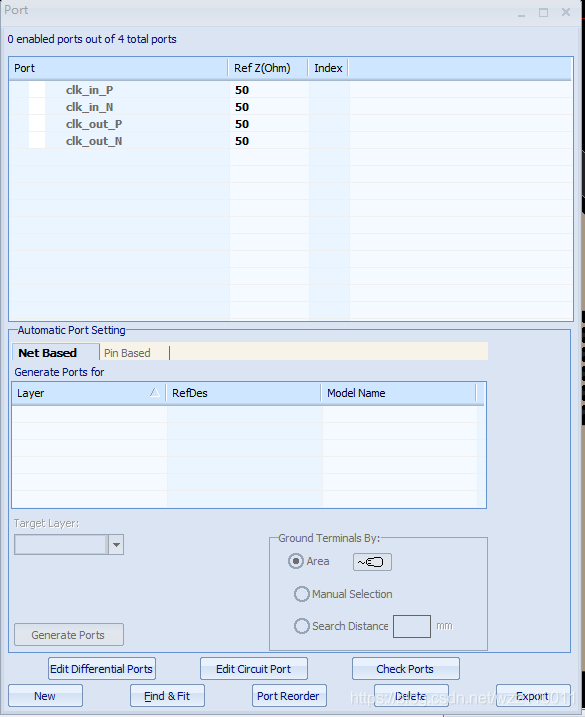This screenshot has height=717, width=585.
Task: Click the Check Ports button
Action: click(405, 669)
